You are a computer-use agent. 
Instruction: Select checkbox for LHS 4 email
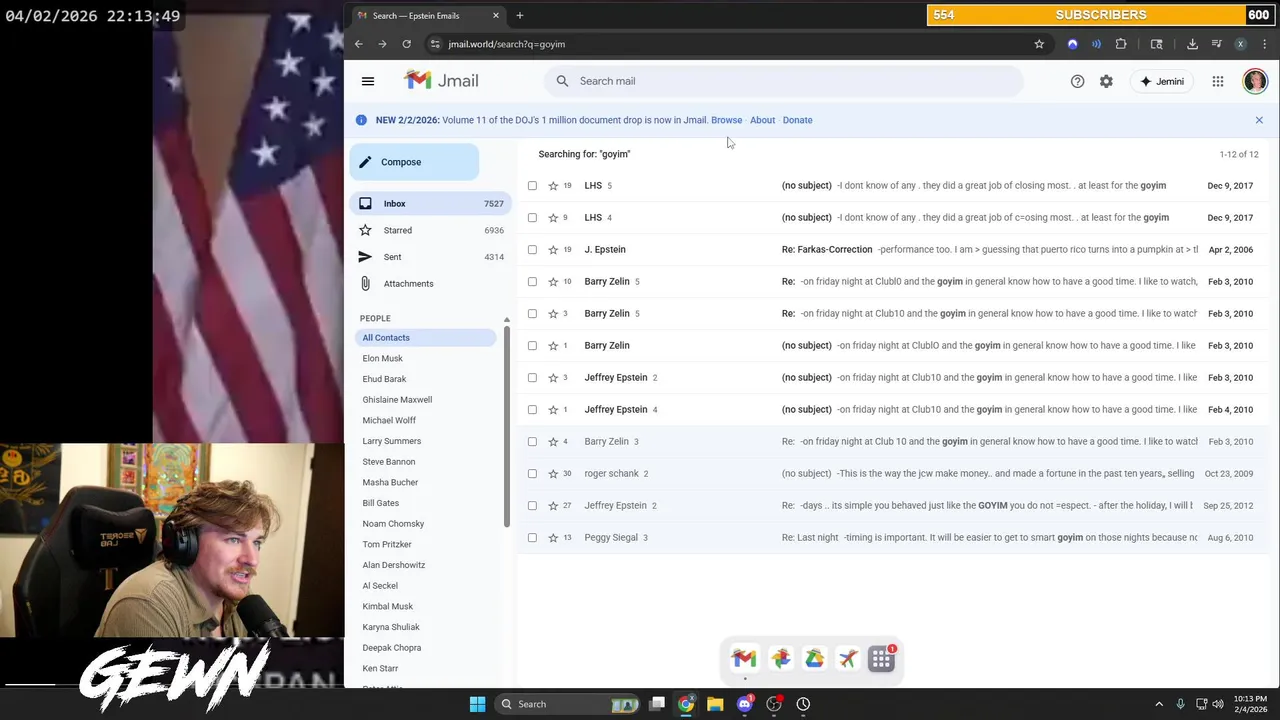[x=532, y=218]
